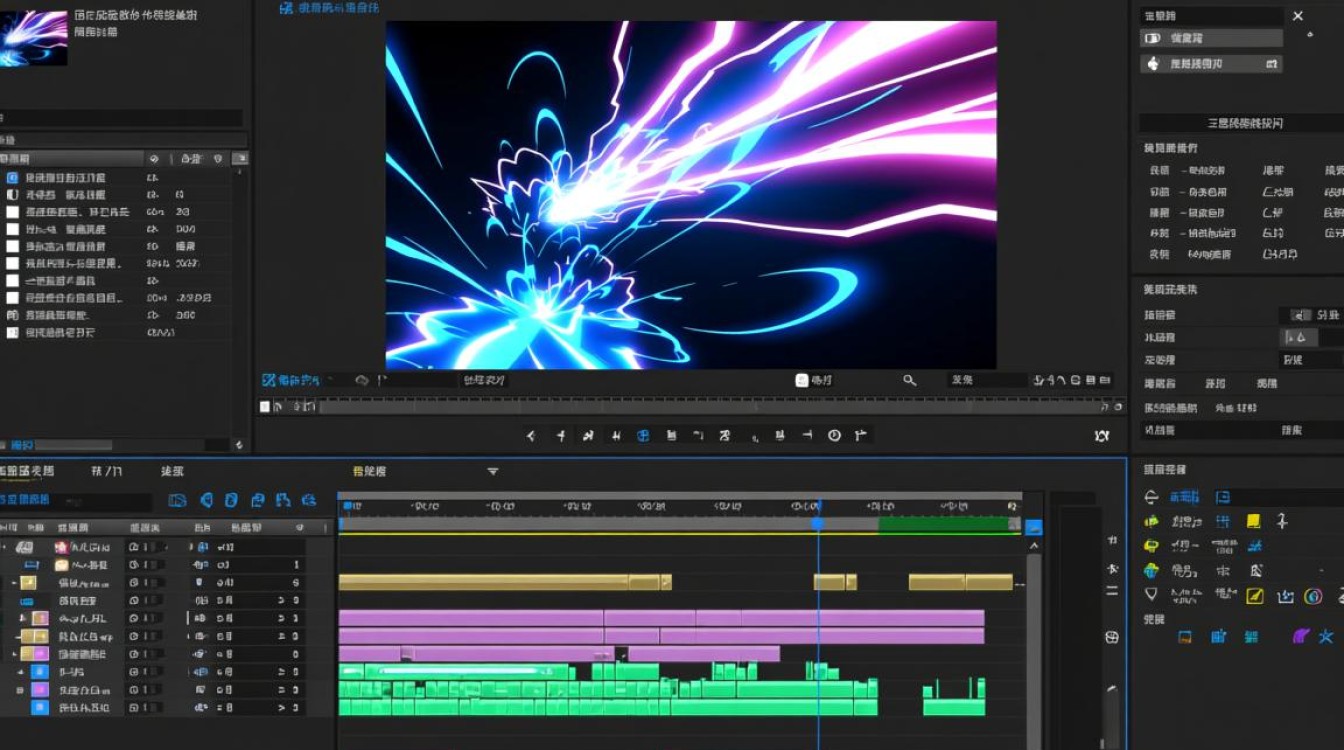This screenshot has width=1344, height=750.
Task: Click the blue playhead marker on the timeline ruler
Action: point(817,524)
